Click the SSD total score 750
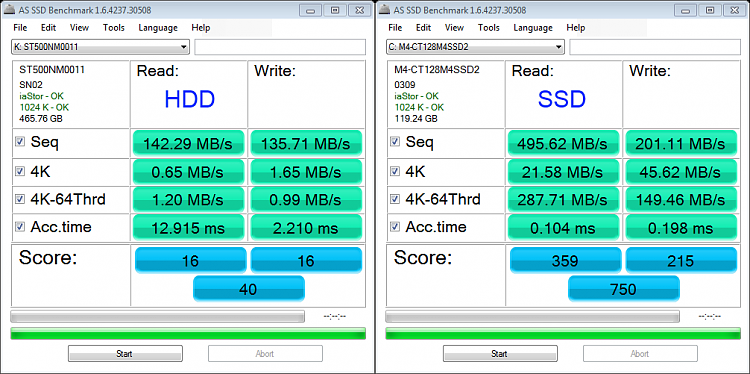750x374 pixels. 624,288
